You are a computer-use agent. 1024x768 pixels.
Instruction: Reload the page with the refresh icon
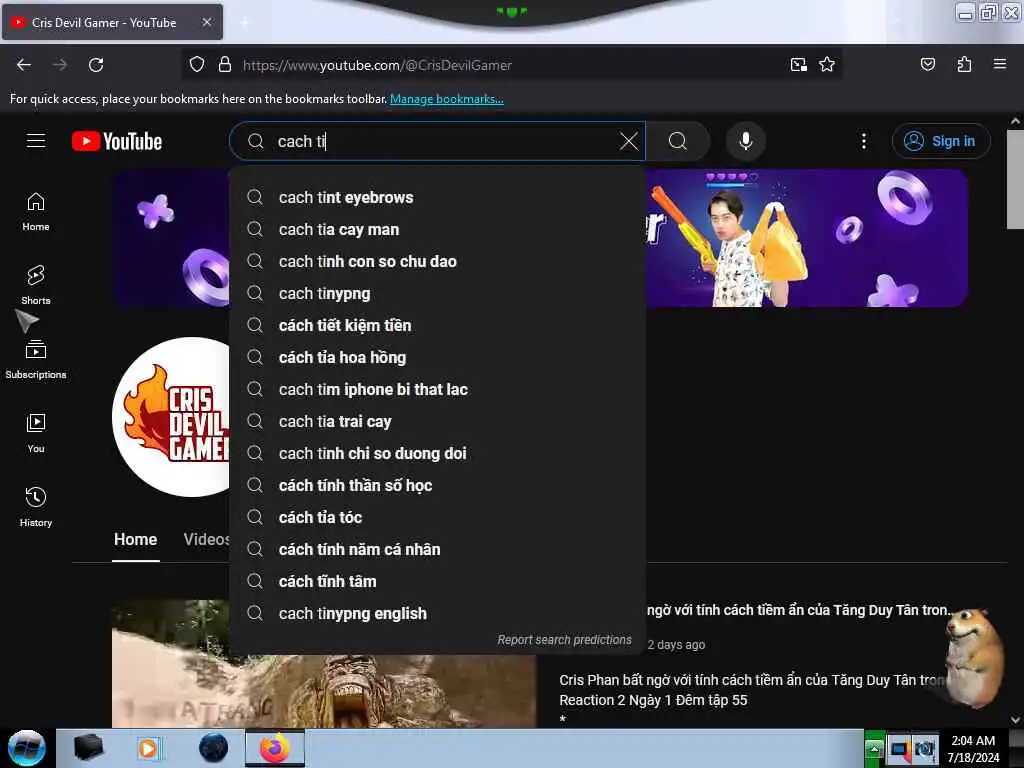(x=96, y=65)
